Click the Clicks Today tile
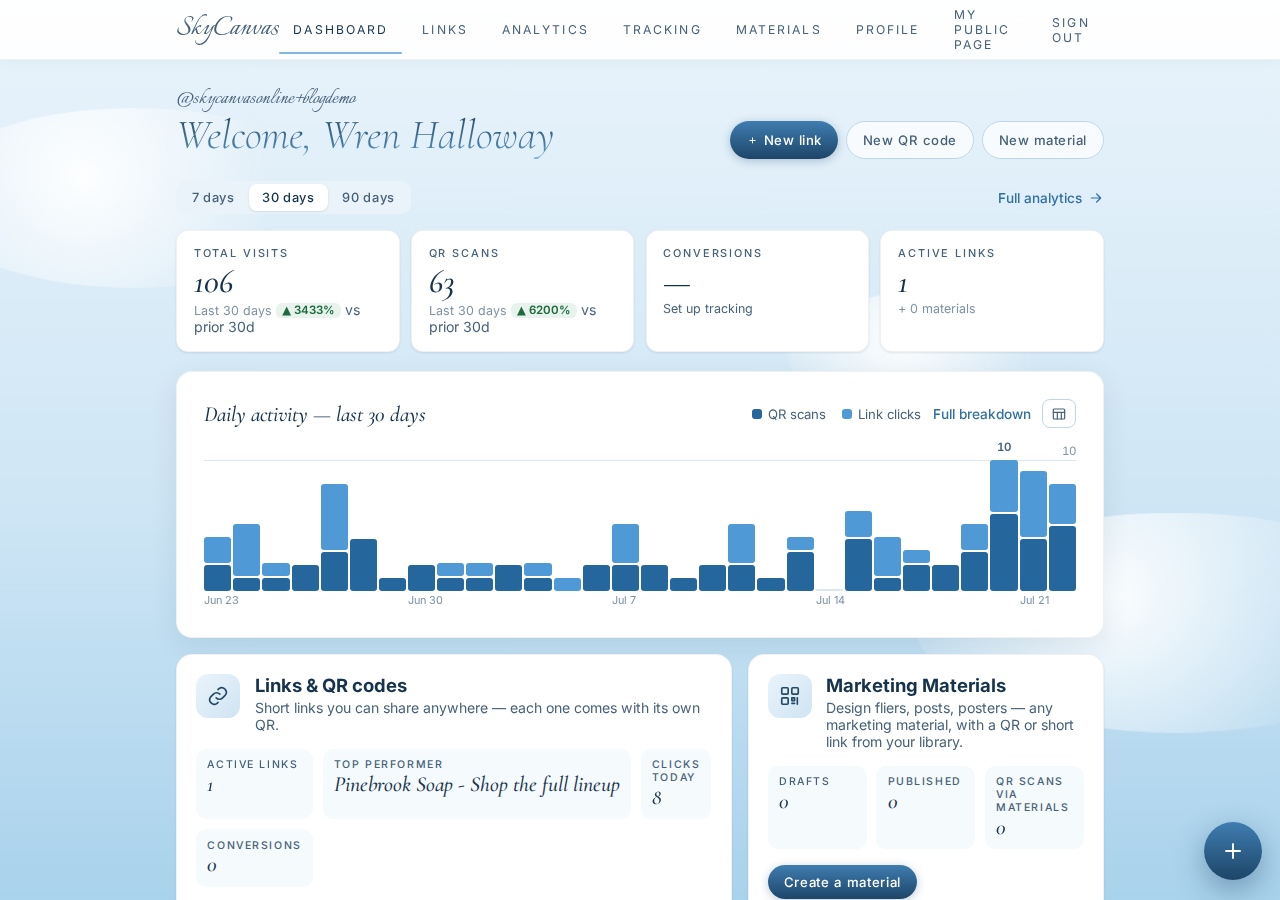Viewport: 1280px width, 900px height. [676, 784]
